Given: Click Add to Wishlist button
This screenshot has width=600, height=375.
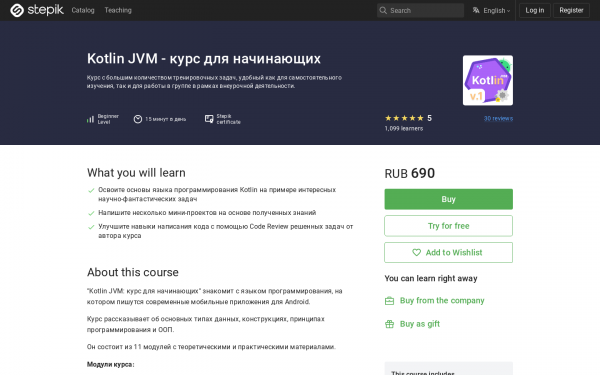Looking at the screenshot, I should point(448,253).
